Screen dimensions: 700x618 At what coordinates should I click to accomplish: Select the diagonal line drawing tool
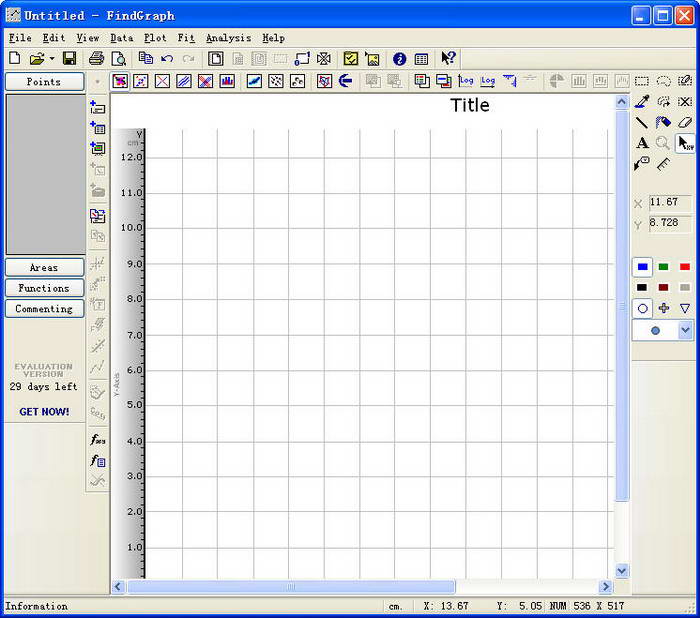coord(642,122)
